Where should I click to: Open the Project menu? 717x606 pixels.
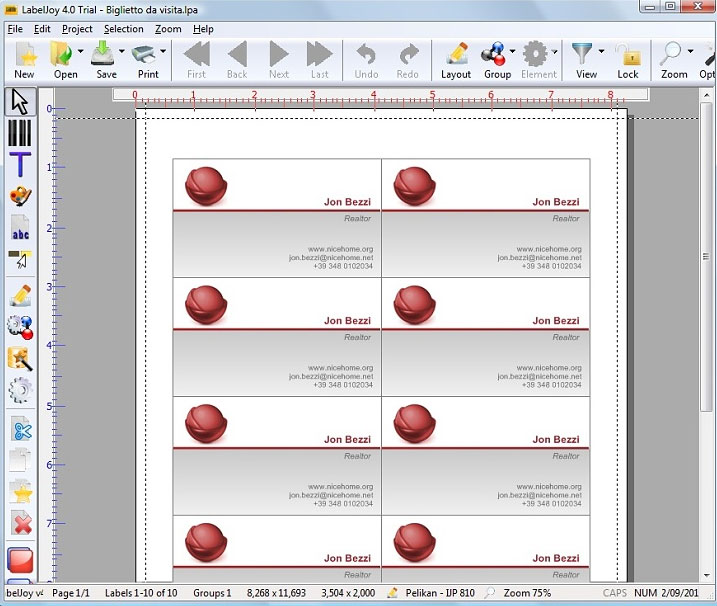coord(77,29)
